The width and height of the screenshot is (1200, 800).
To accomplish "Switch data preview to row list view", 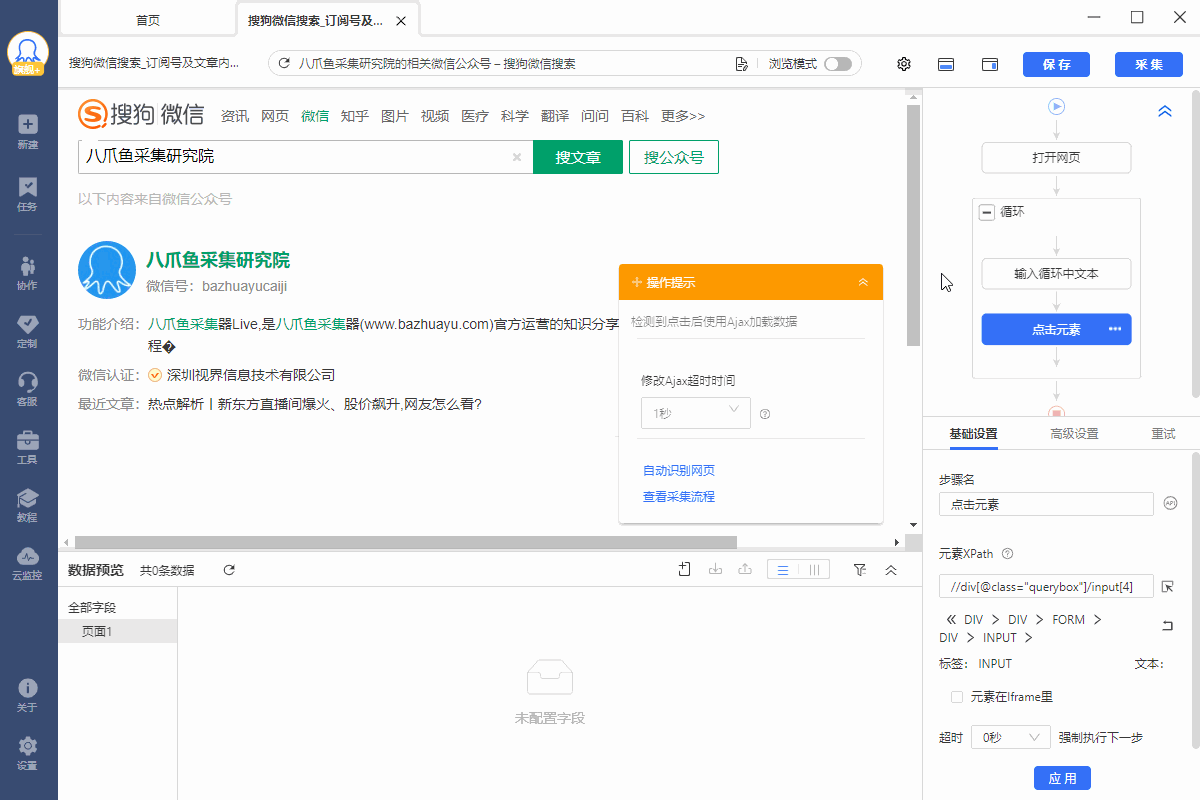I will coord(783,570).
